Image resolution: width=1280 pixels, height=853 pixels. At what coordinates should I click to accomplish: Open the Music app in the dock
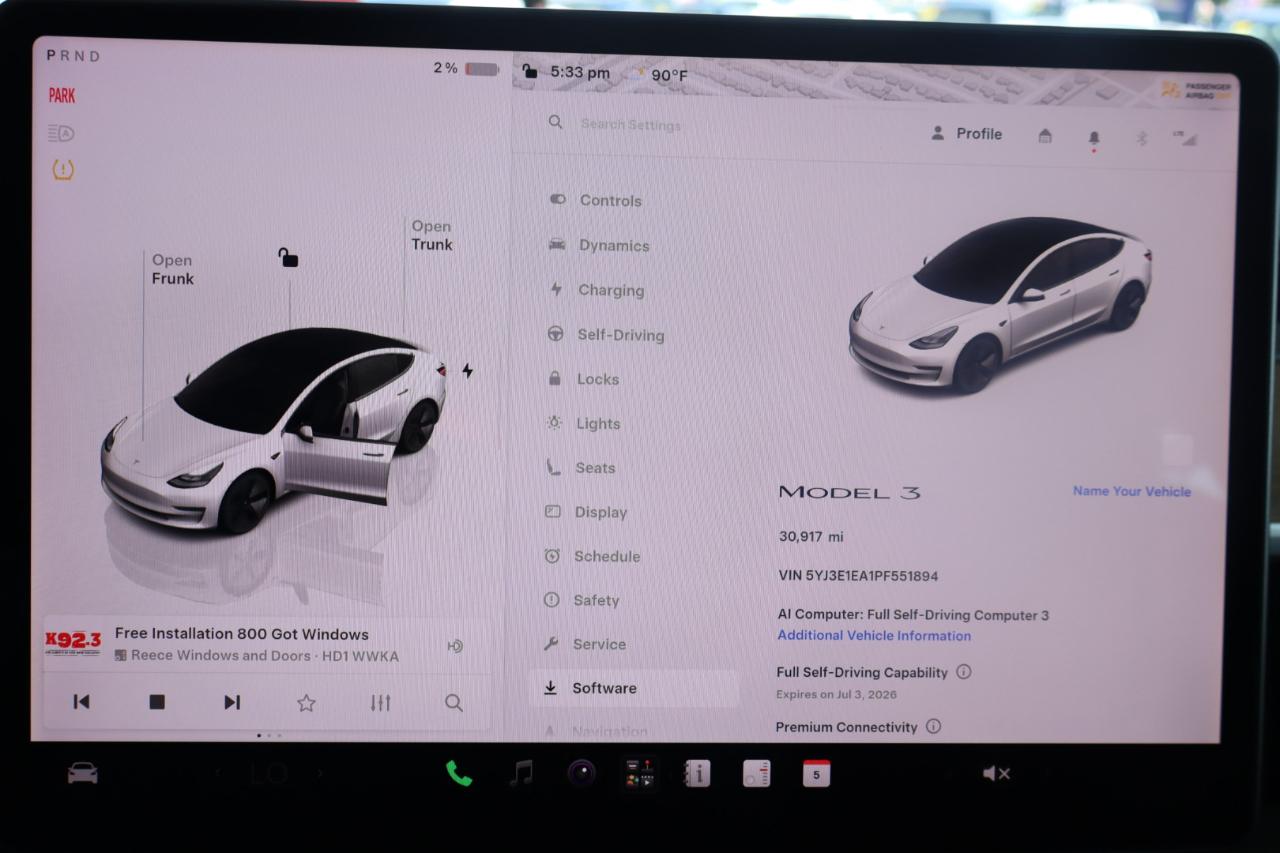coord(521,773)
